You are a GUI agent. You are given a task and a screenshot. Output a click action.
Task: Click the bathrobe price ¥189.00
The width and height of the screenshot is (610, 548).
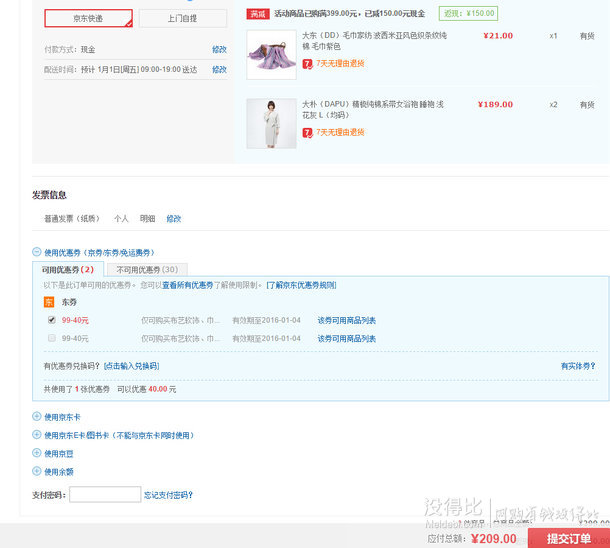point(495,105)
